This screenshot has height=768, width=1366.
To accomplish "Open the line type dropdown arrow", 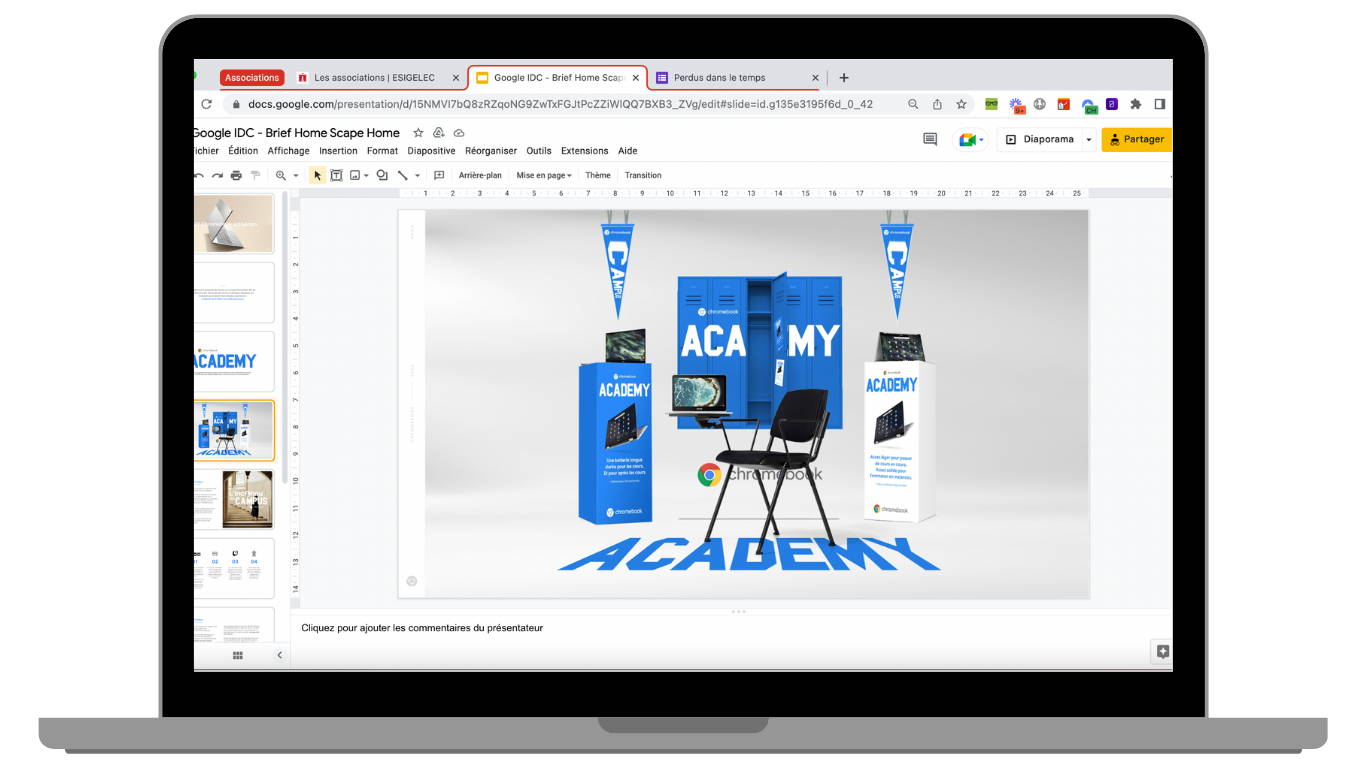I will [x=417, y=175].
